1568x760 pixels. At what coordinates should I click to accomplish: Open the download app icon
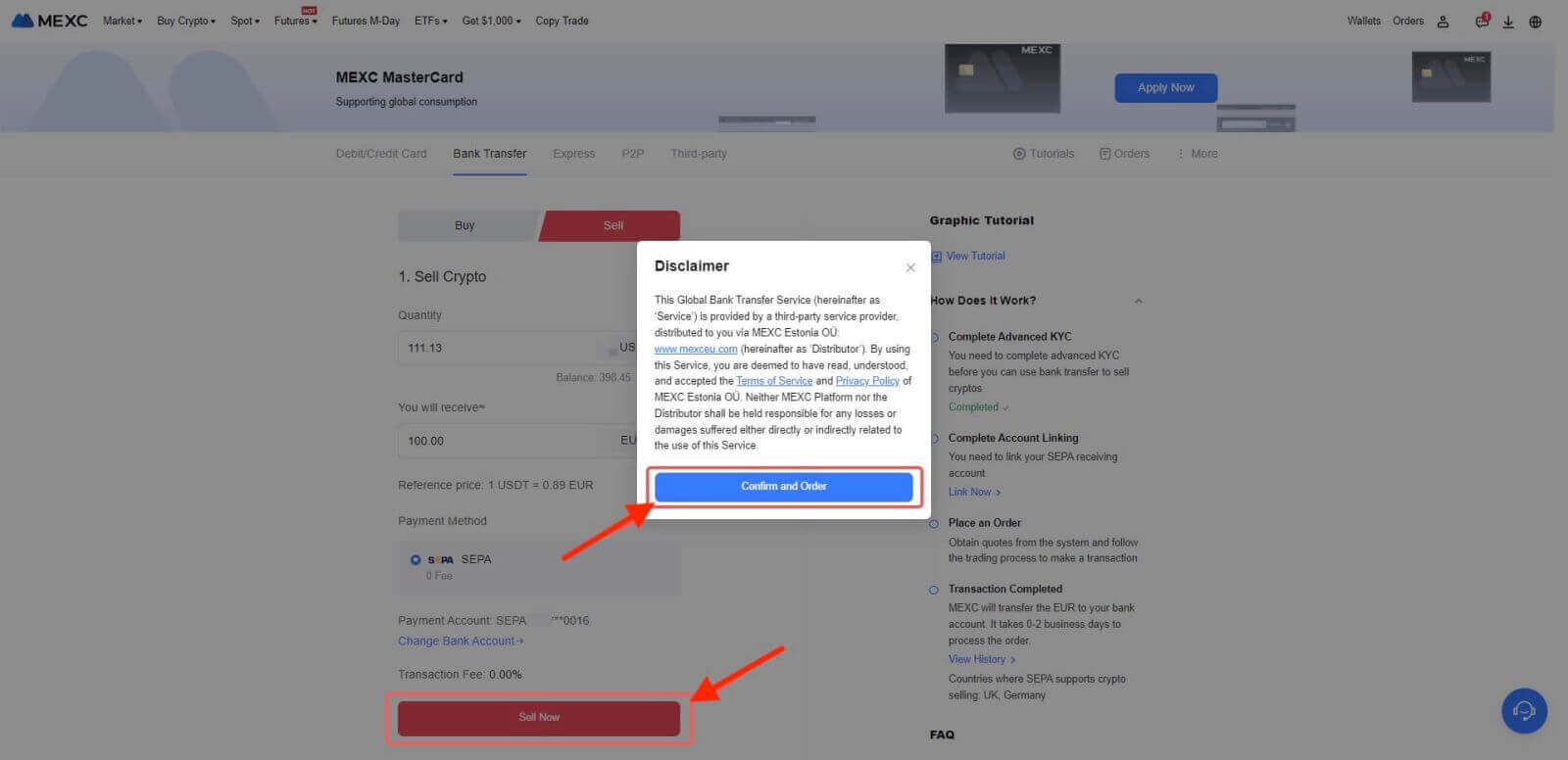[1508, 22]
